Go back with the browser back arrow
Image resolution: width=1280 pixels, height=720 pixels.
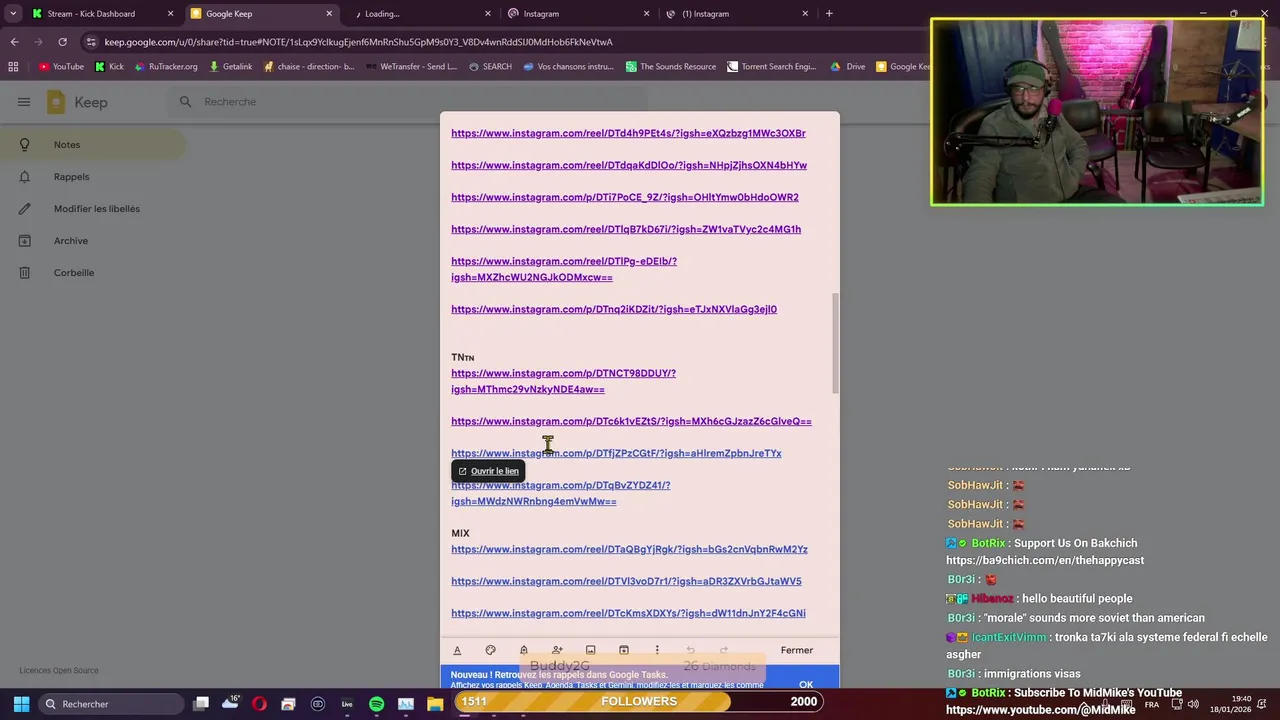(x=14, y=42)
